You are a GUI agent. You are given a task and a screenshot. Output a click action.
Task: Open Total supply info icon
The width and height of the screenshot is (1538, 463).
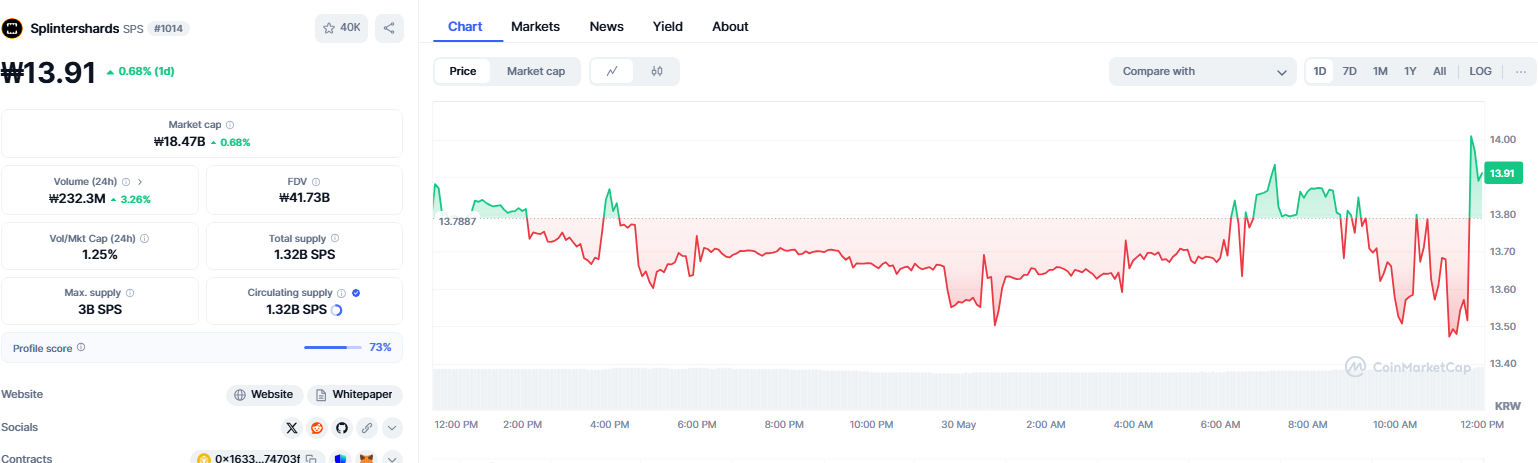click(x=335, y=239)
